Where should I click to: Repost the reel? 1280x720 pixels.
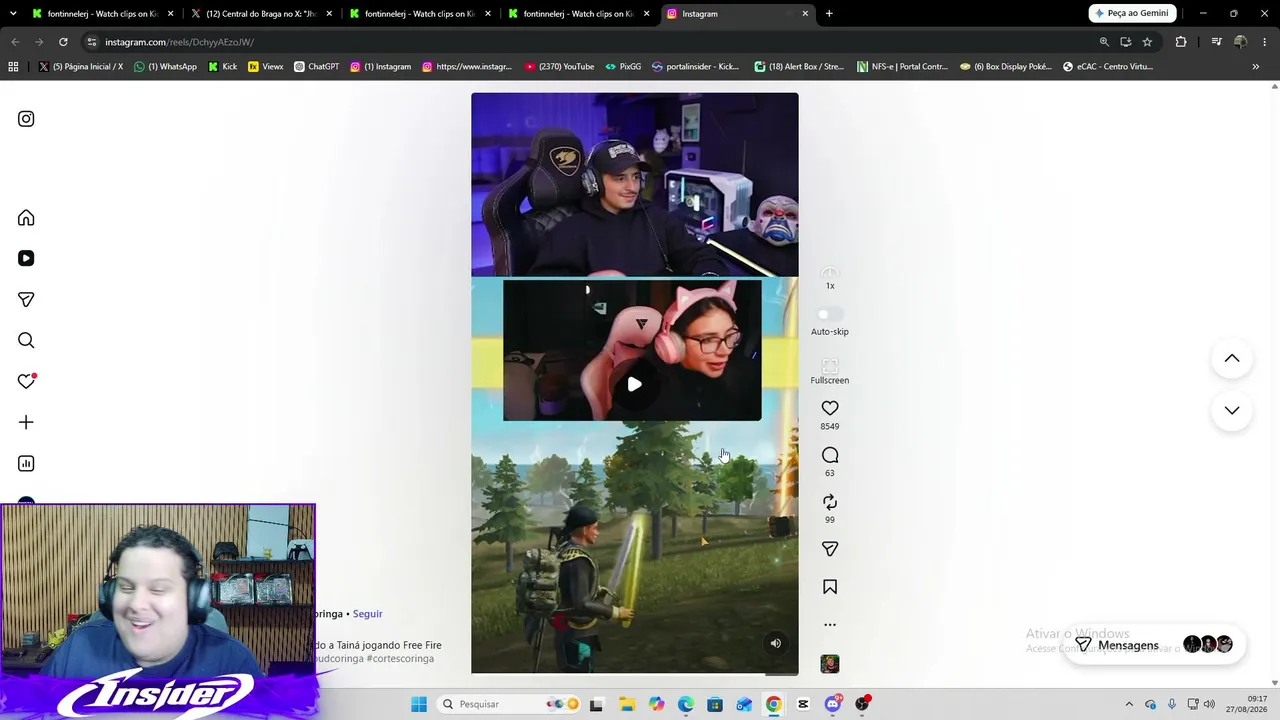(830, 502)
